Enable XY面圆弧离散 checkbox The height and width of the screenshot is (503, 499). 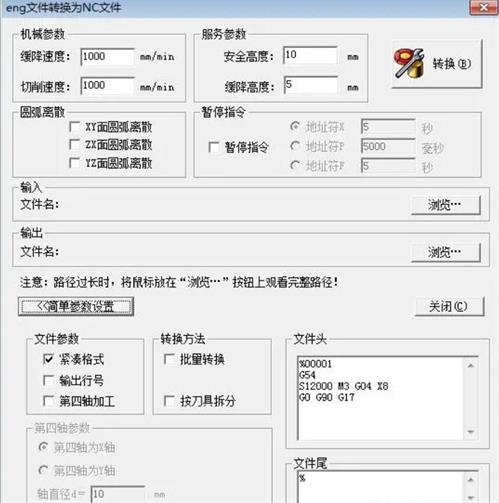74,126
